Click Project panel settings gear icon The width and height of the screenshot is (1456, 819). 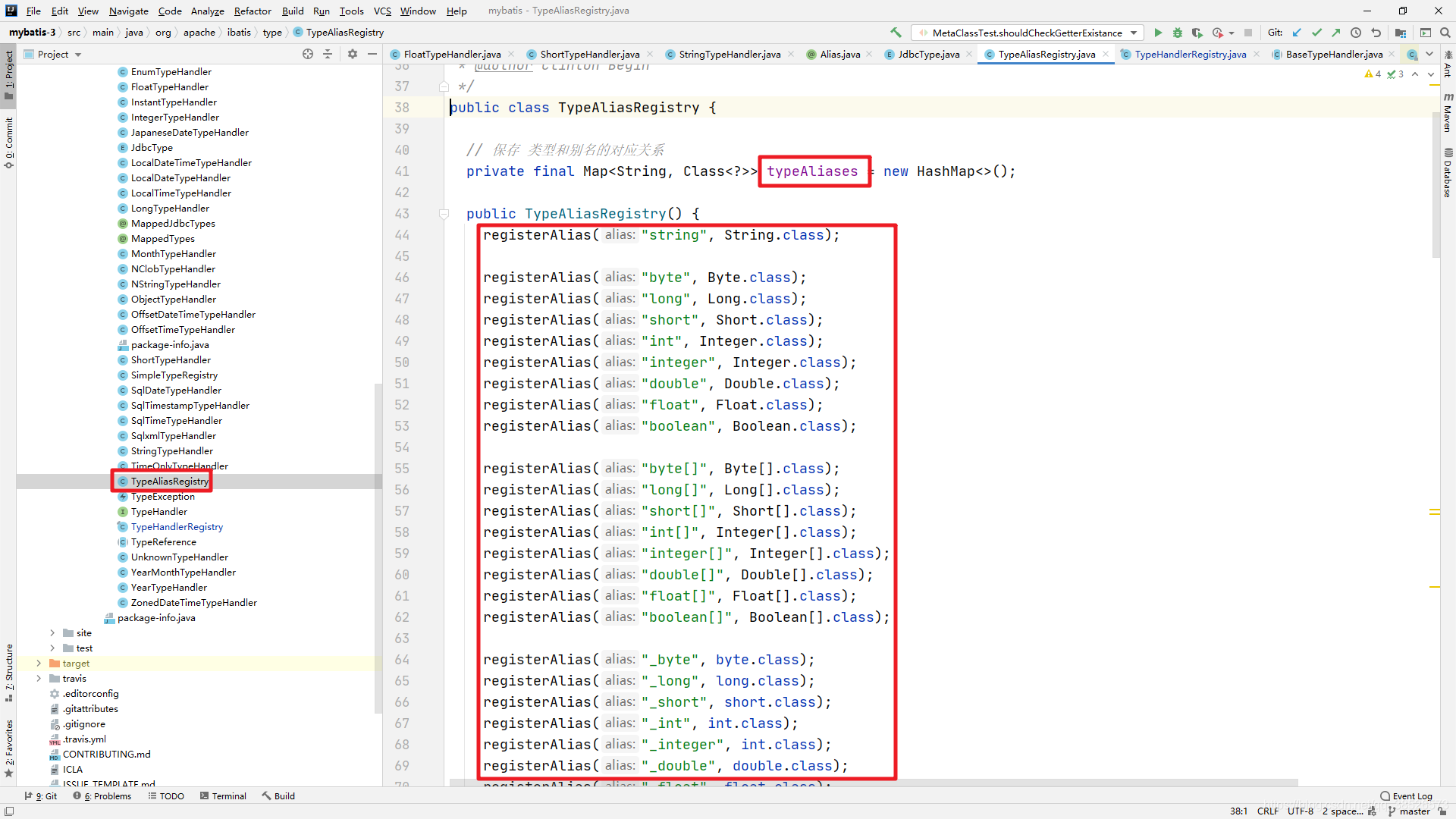(353, 54)
